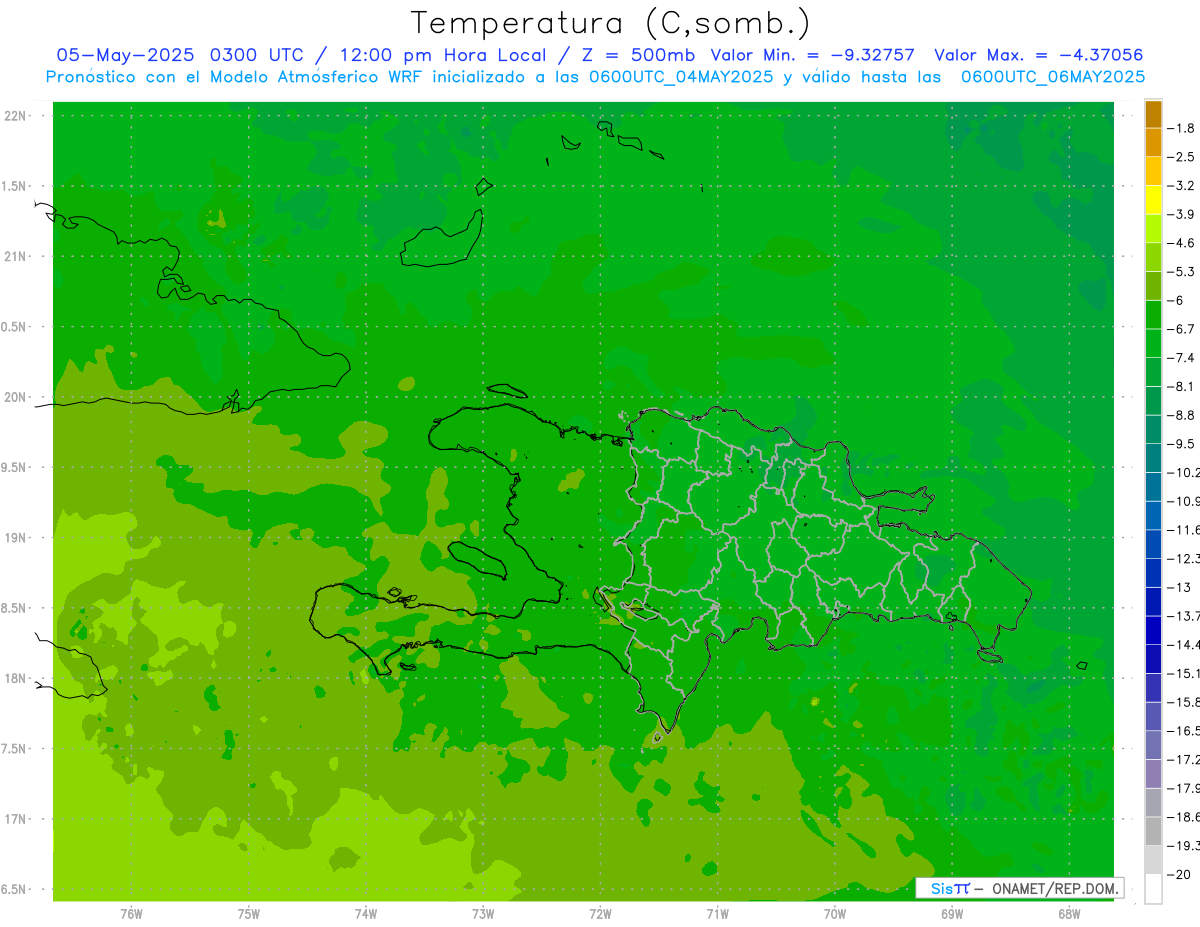Click the '-13' colorbar label

point(1179,587)
